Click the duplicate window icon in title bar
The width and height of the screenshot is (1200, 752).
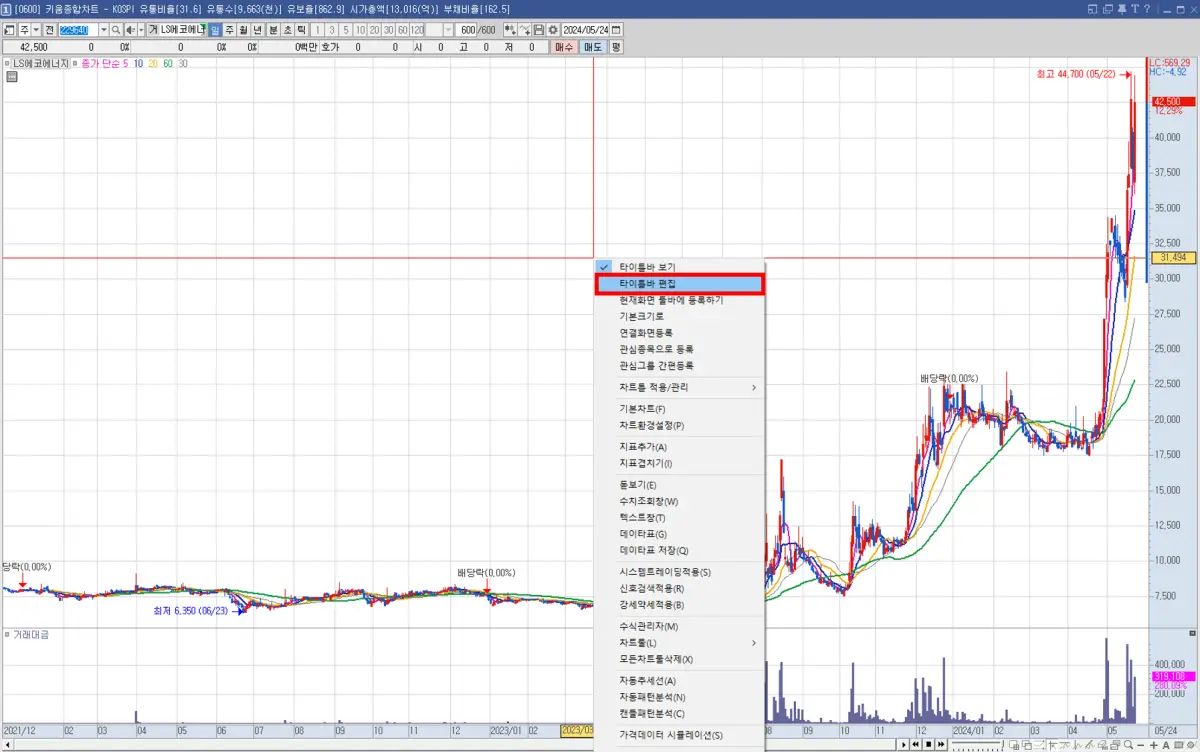1107,9
